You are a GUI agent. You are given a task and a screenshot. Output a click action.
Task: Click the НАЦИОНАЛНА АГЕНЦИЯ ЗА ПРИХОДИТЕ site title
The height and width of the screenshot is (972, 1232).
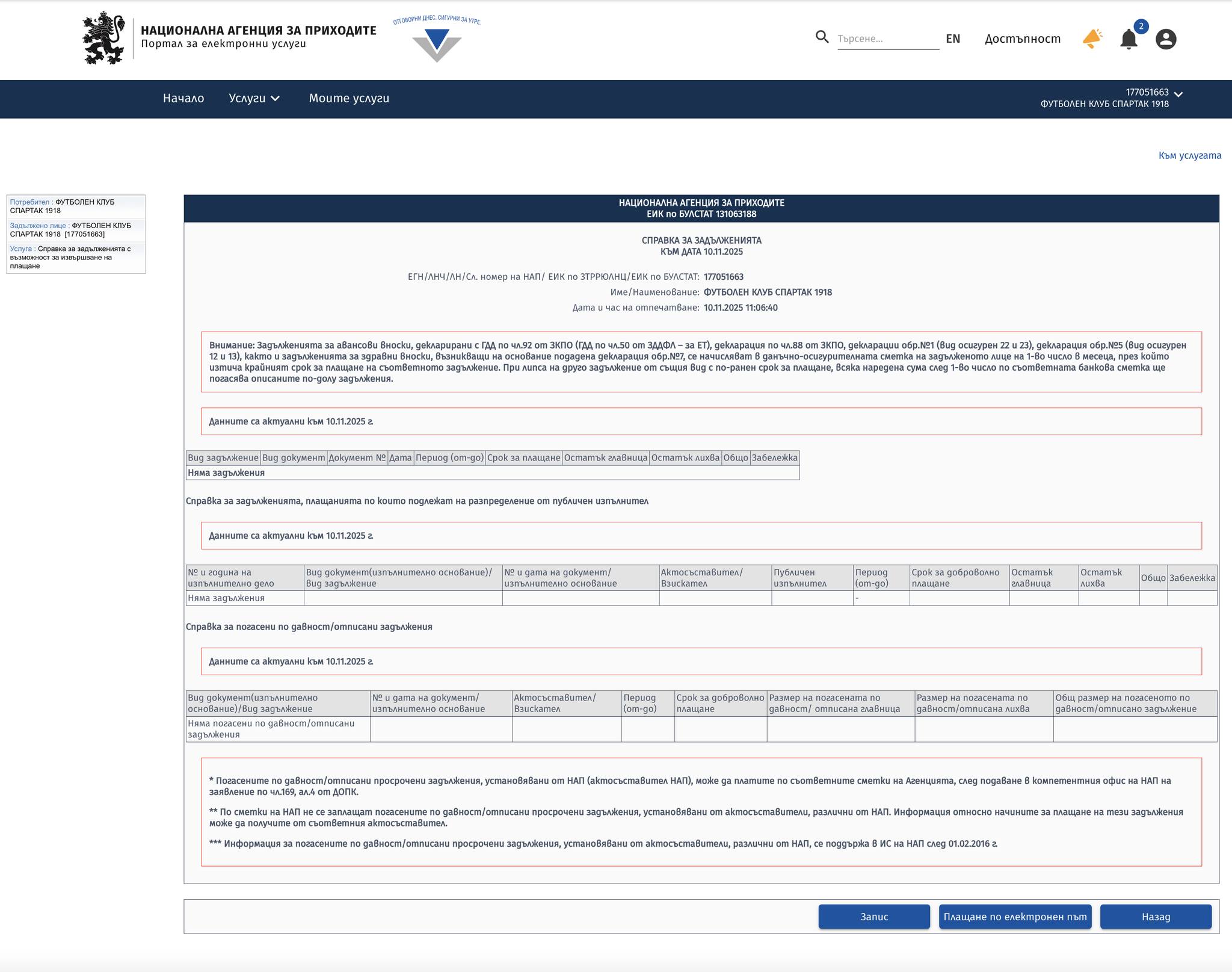point(258,30)
